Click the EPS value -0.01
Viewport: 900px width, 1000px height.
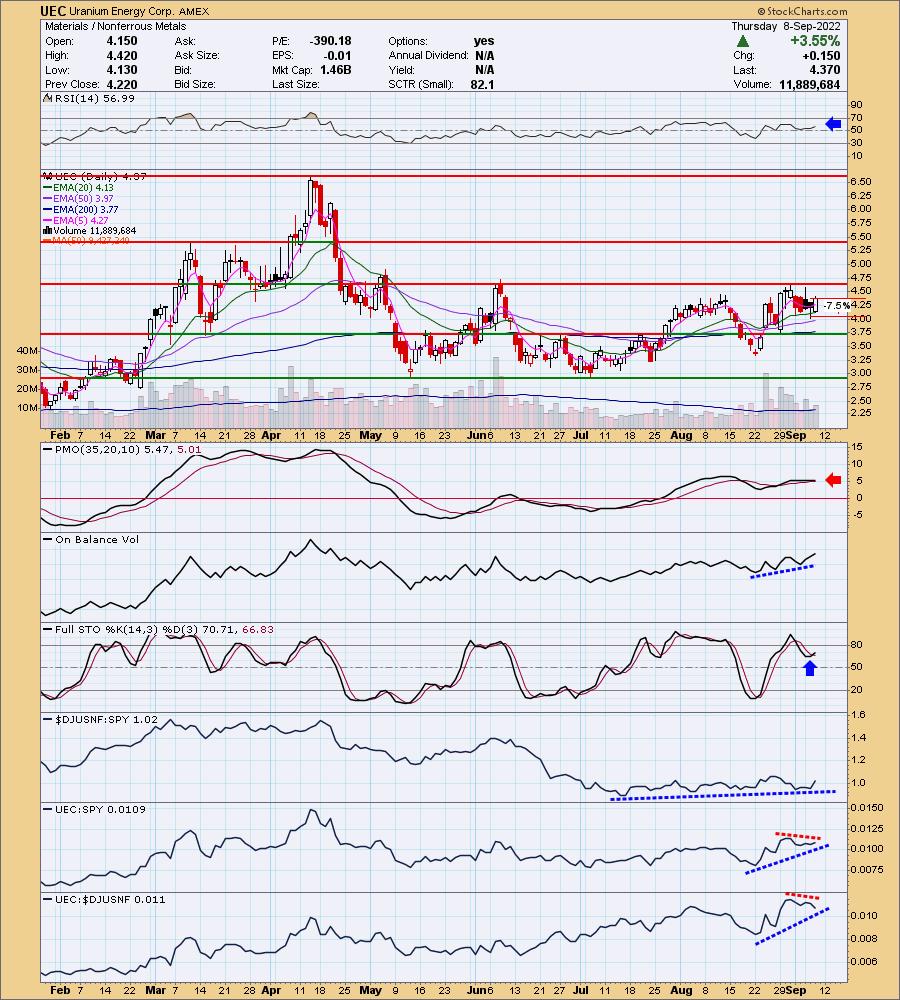pyautogui.click(x=338, y=55)
